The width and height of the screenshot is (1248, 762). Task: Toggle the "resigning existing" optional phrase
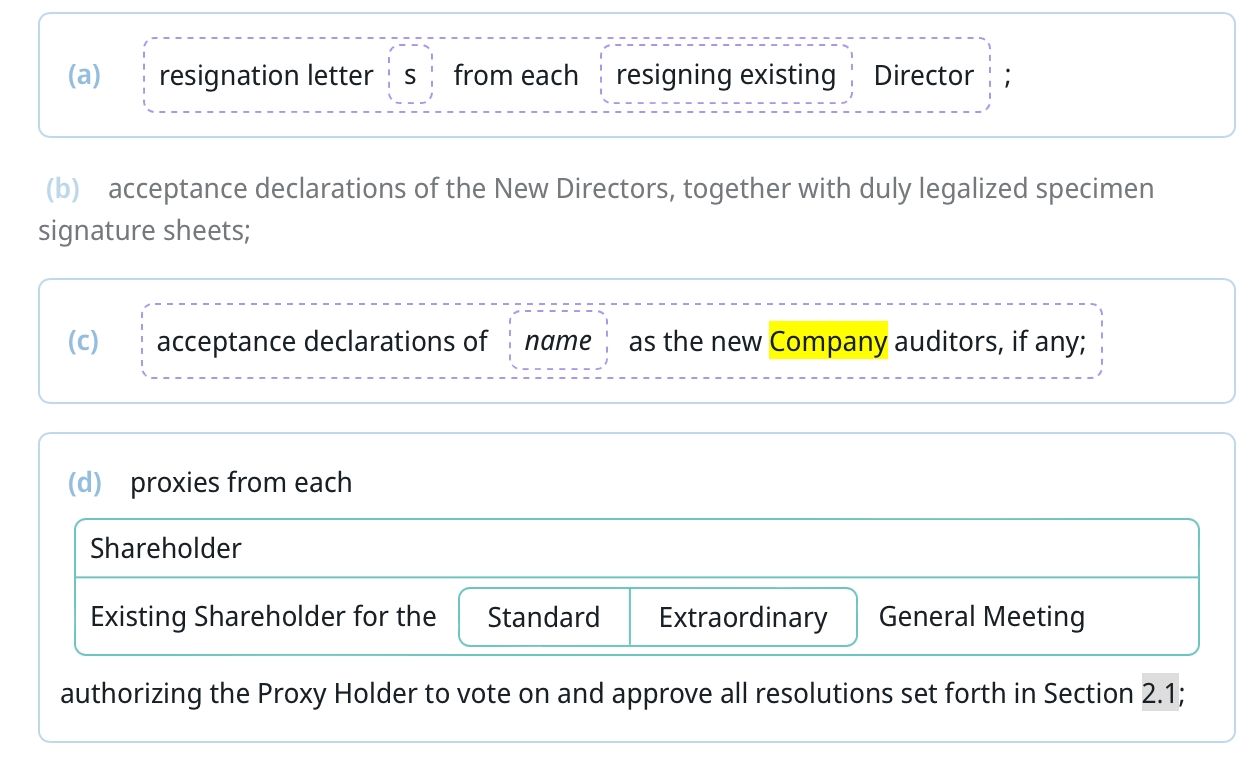[726, 75]
